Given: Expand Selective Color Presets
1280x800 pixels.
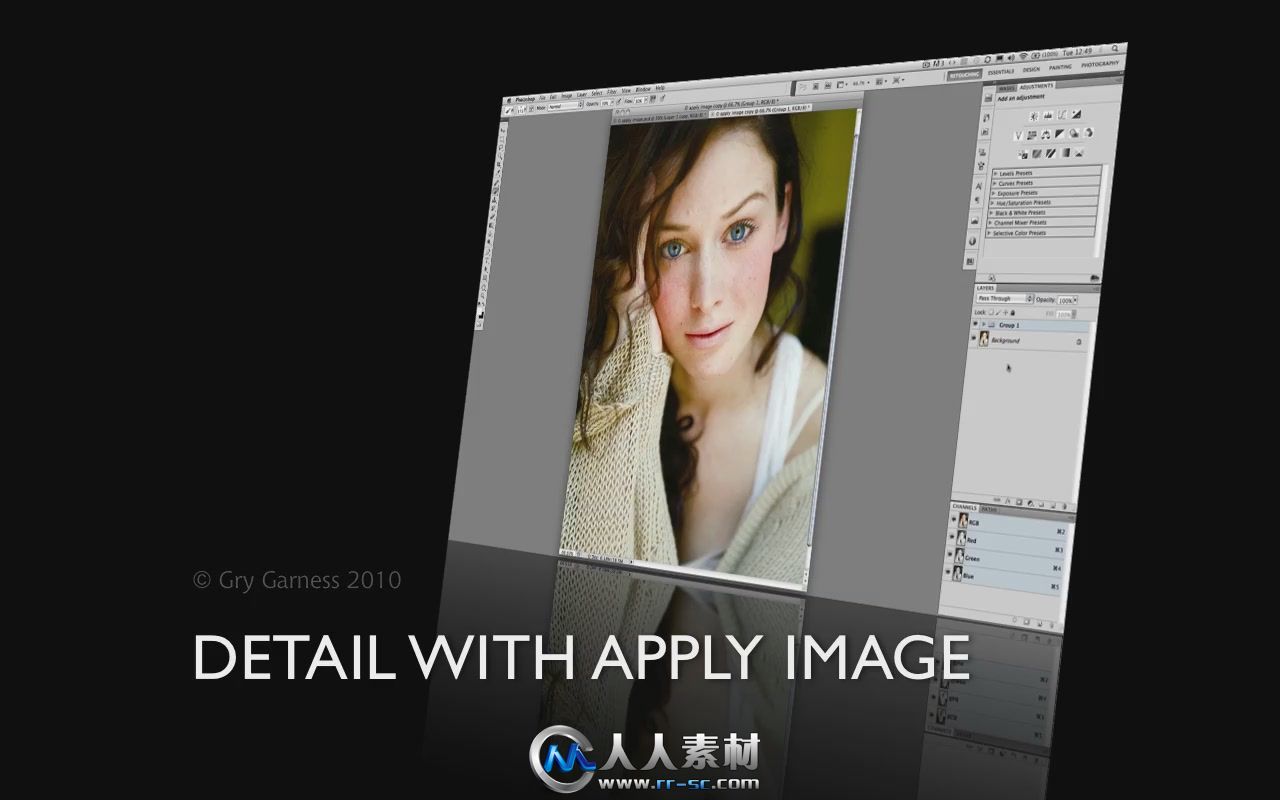Looking at the screenshot, I should tap(988, 233).
